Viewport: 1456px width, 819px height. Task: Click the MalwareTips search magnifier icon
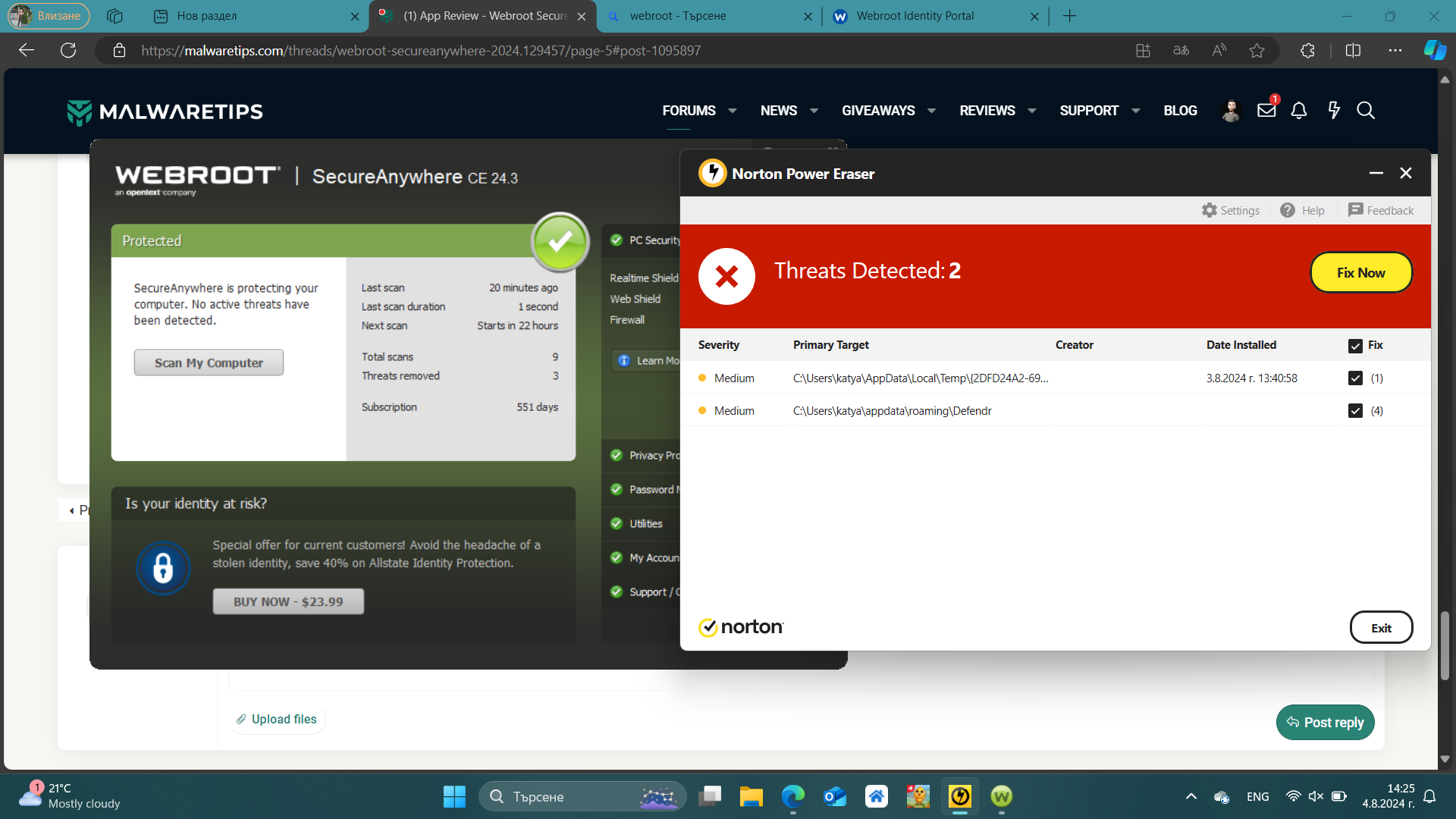pyautogui.click(x=1366, y=111)
